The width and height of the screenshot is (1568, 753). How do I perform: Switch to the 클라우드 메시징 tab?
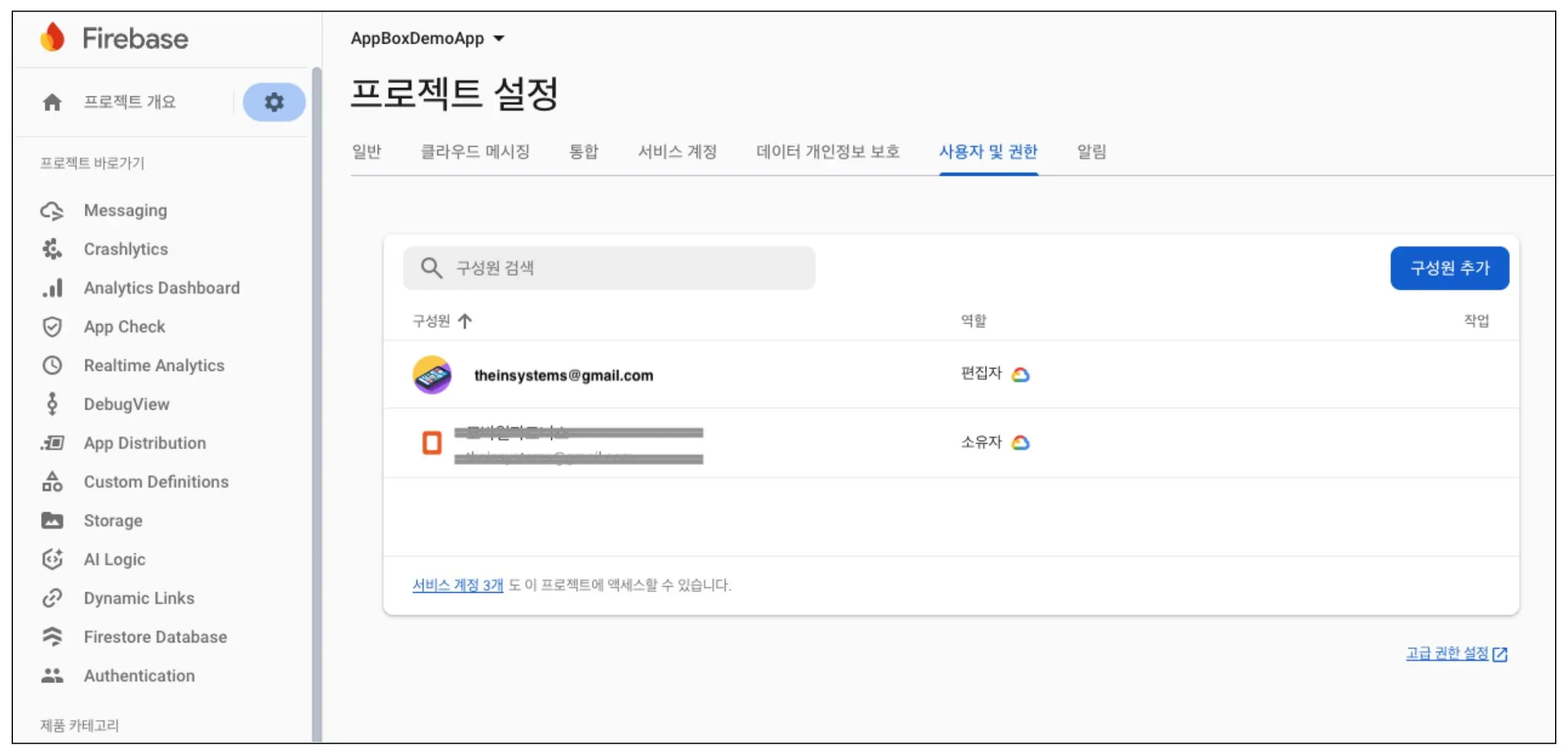(475, 152)
